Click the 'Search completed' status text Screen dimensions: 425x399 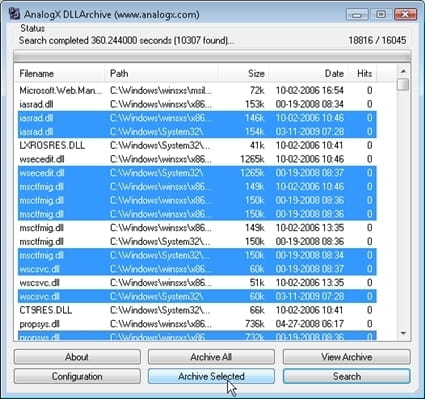click(x=126, y=41)
